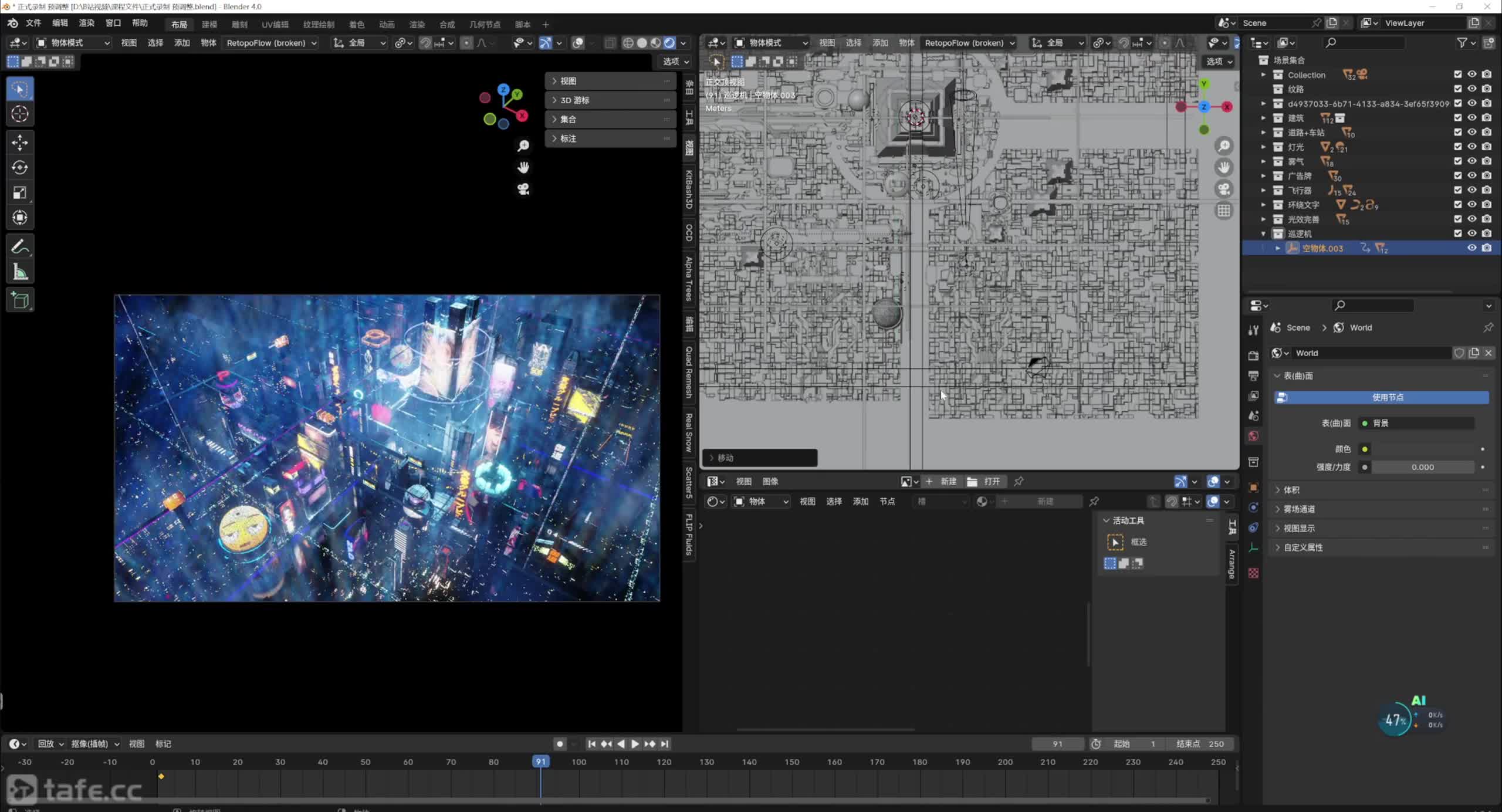Open the Output properties tab

[x=1253, y=375]
